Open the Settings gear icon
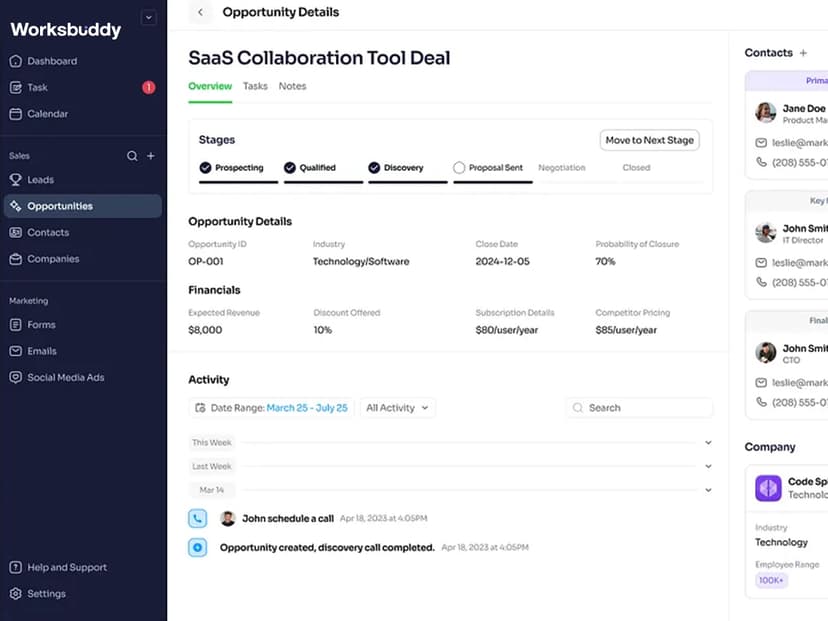828x621 pixels. (16, 594)
